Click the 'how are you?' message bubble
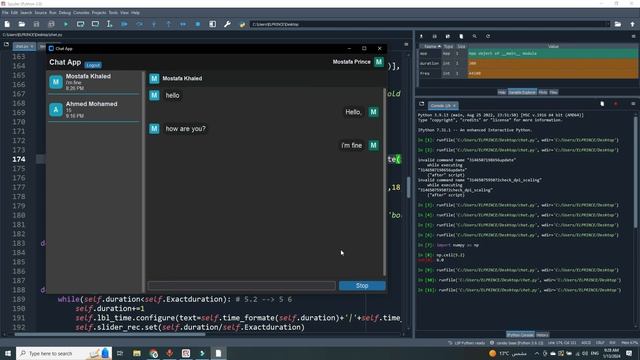 coord(185,129)
